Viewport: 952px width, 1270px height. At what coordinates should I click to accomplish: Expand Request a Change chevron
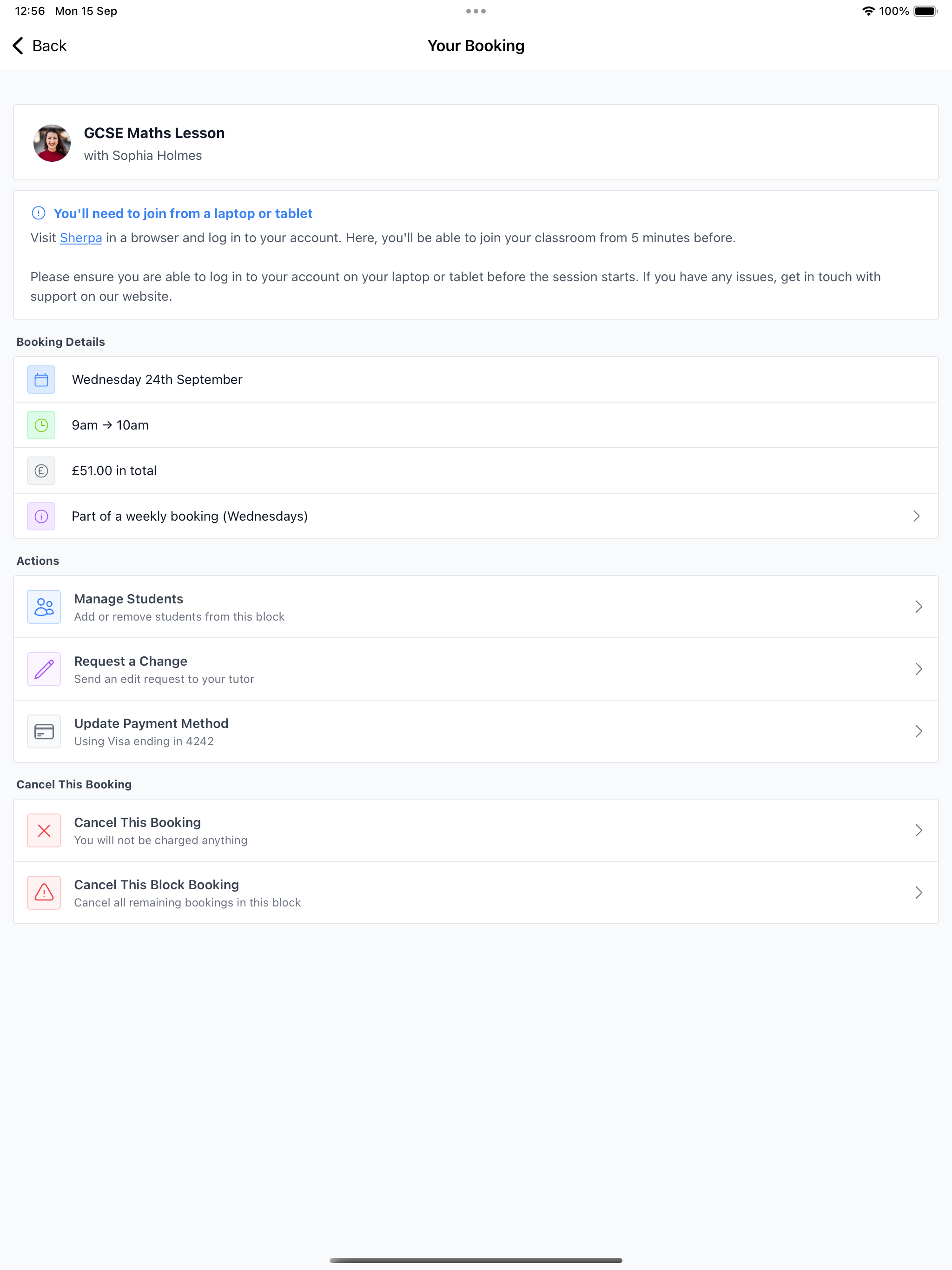pos(919,669)
